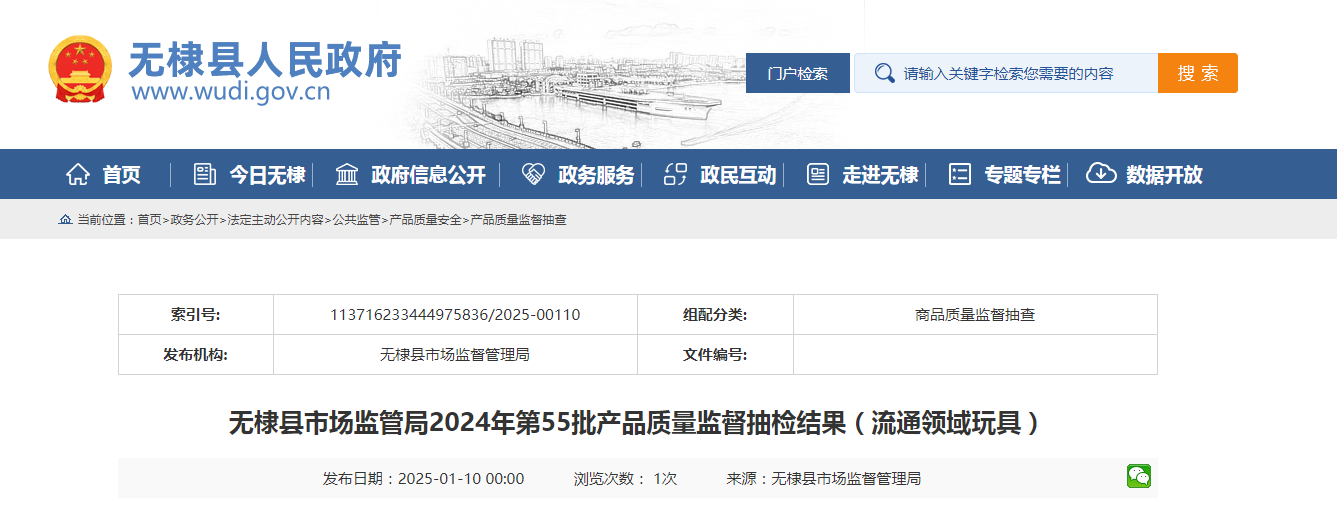Go to 法定主动公开内容 in the breadcrumb
This screenshot has width=1337, height=517.
coord(275,219)
